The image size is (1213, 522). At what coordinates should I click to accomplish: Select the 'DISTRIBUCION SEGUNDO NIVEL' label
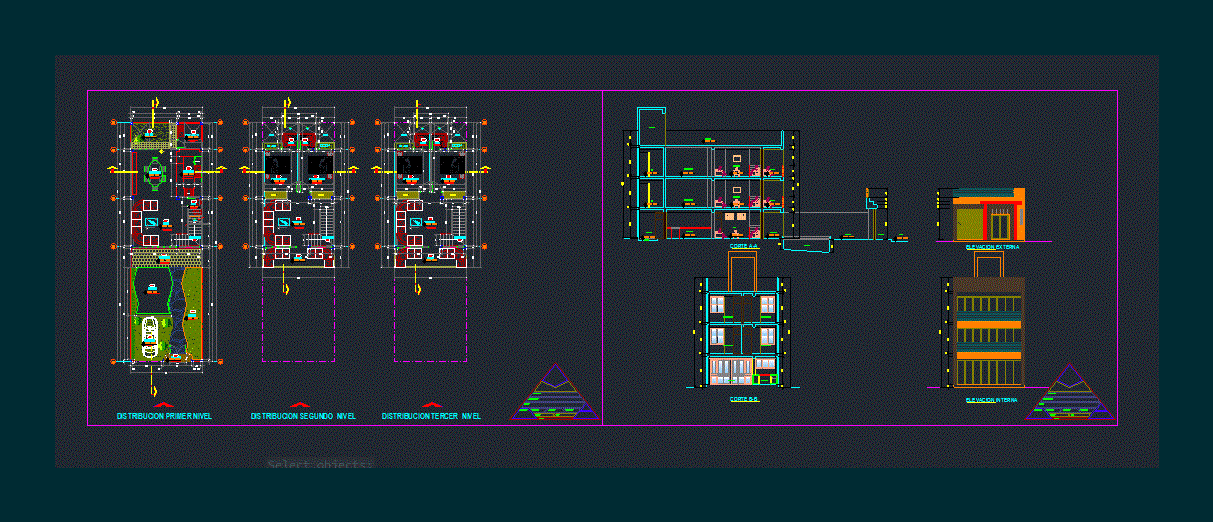303,416
